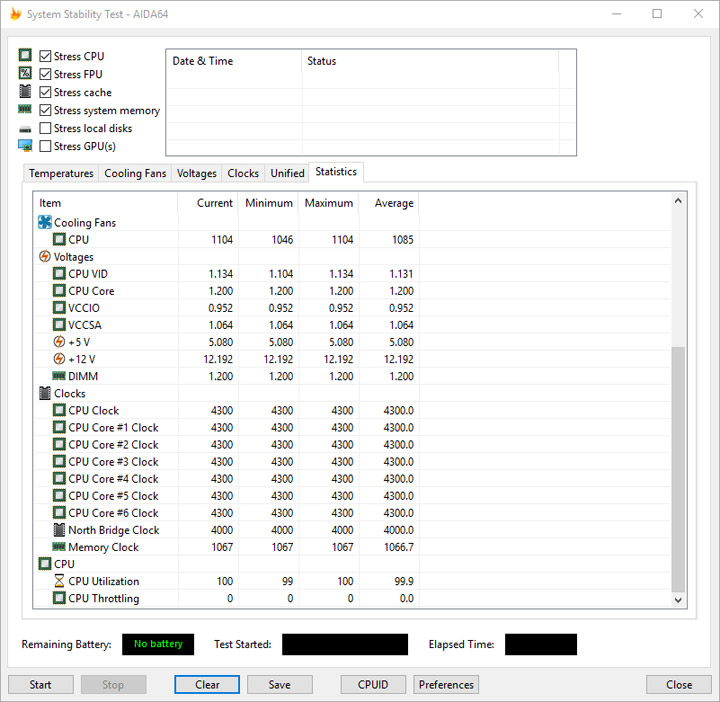Click the Current column header
The height and width of the screenshot is (702, 720).
(x=208, y=203)
